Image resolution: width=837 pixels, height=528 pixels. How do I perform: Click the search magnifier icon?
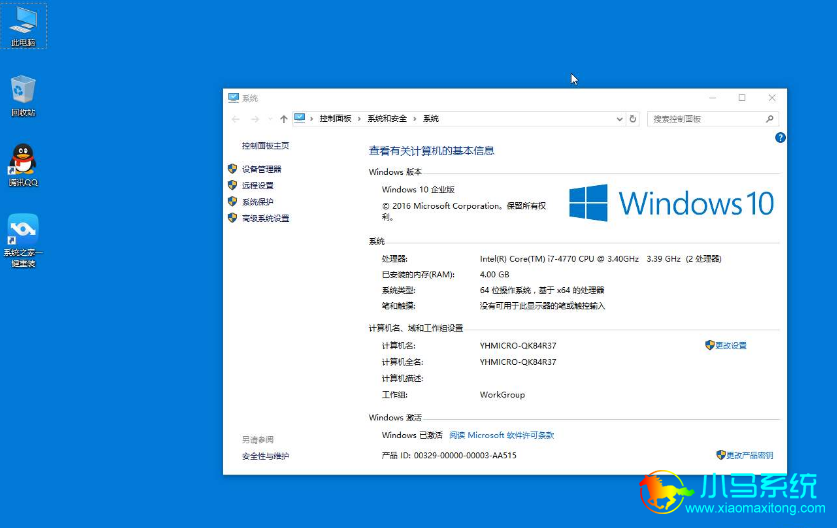click(x=769, y=119)
